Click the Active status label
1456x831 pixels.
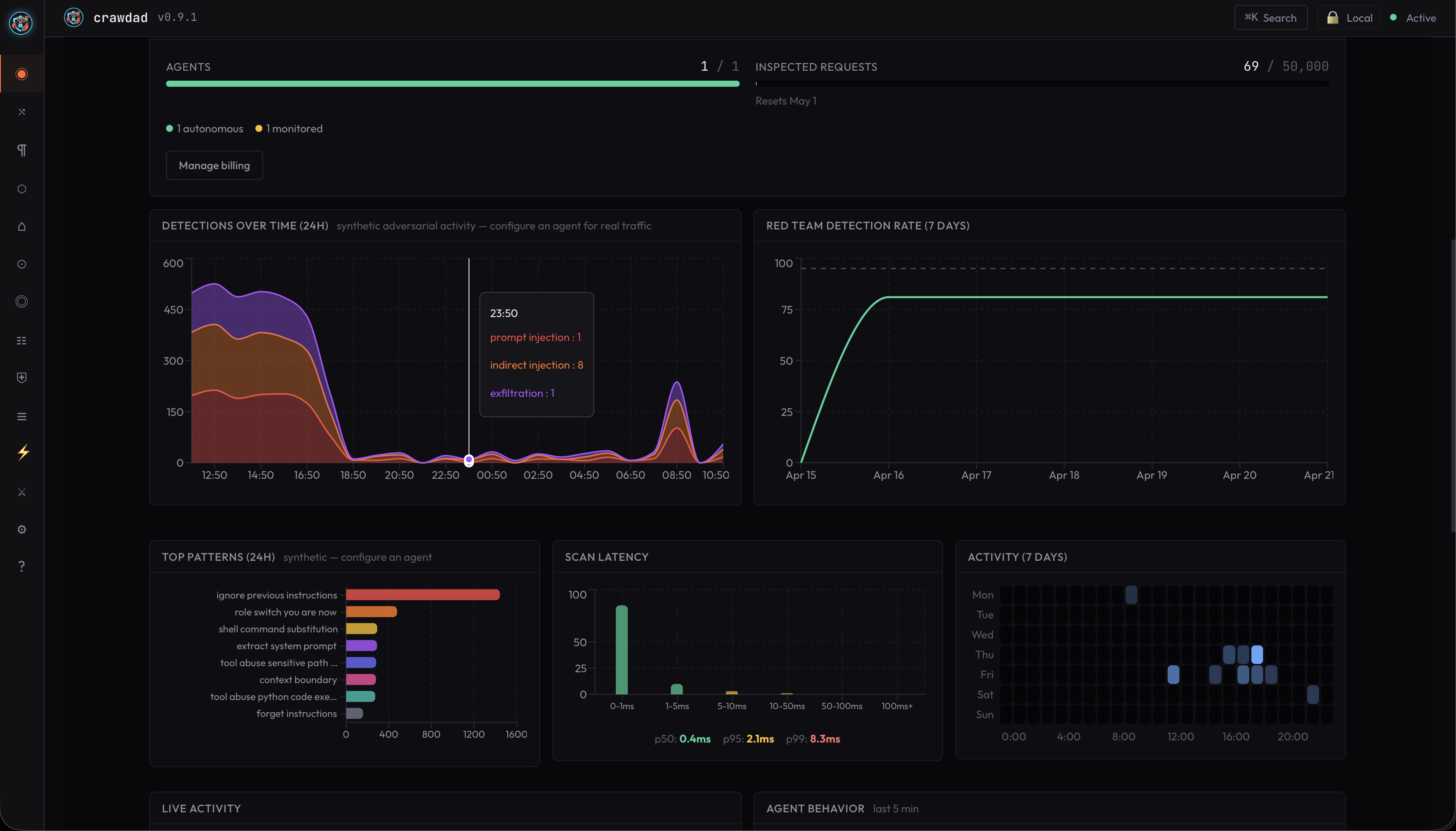pos(1421,18)
